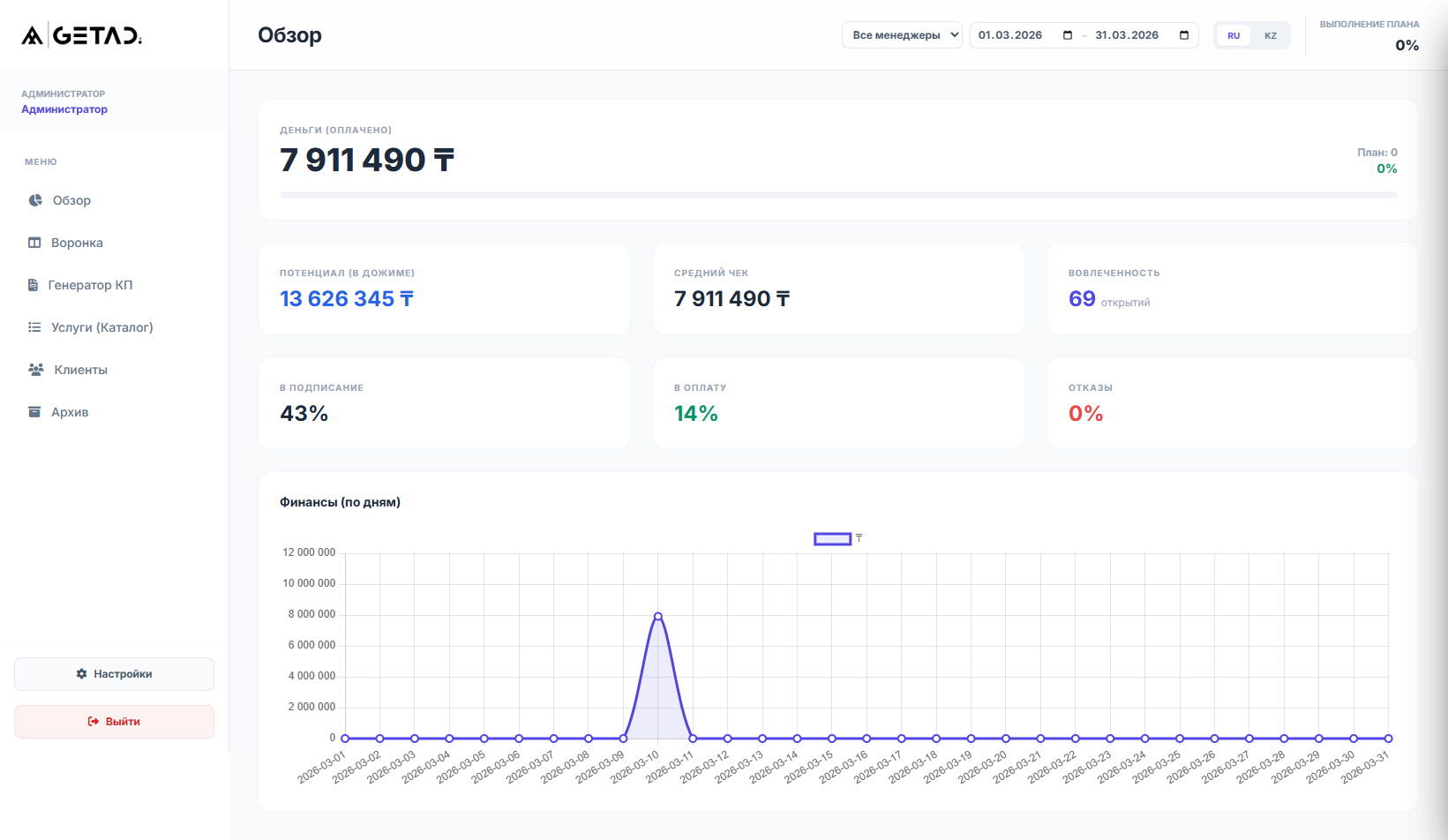Screen dimensions: 1448x840
Task: Select RU in the language switcher
Action: 1233,35
